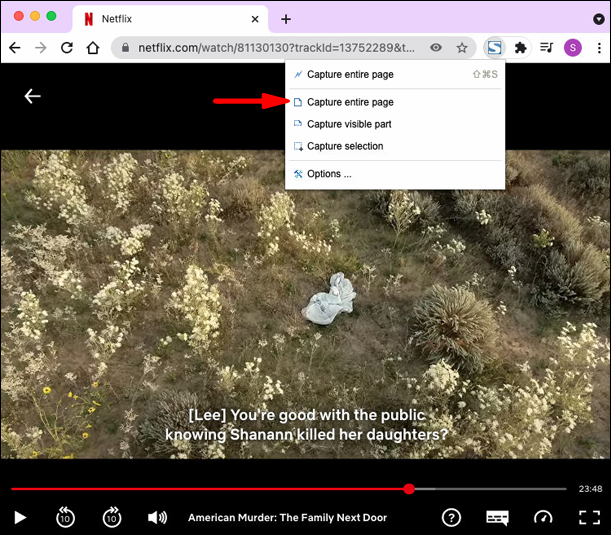Click the screenshot extension icon in toolbar
The width and height of the screenshot is (611, 535).
click(494, 48)
